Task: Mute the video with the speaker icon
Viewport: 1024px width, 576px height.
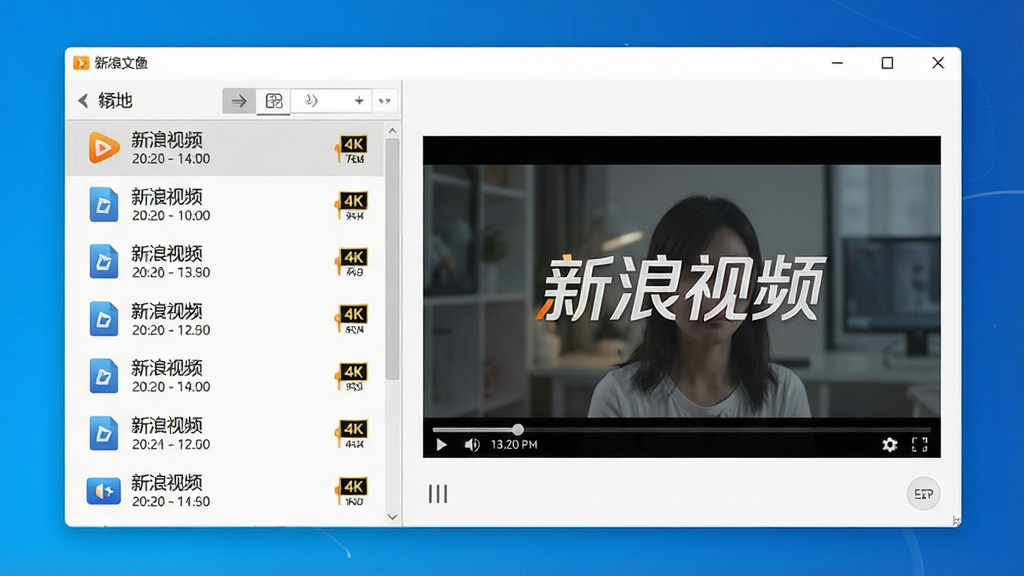Action: point(472,445)
